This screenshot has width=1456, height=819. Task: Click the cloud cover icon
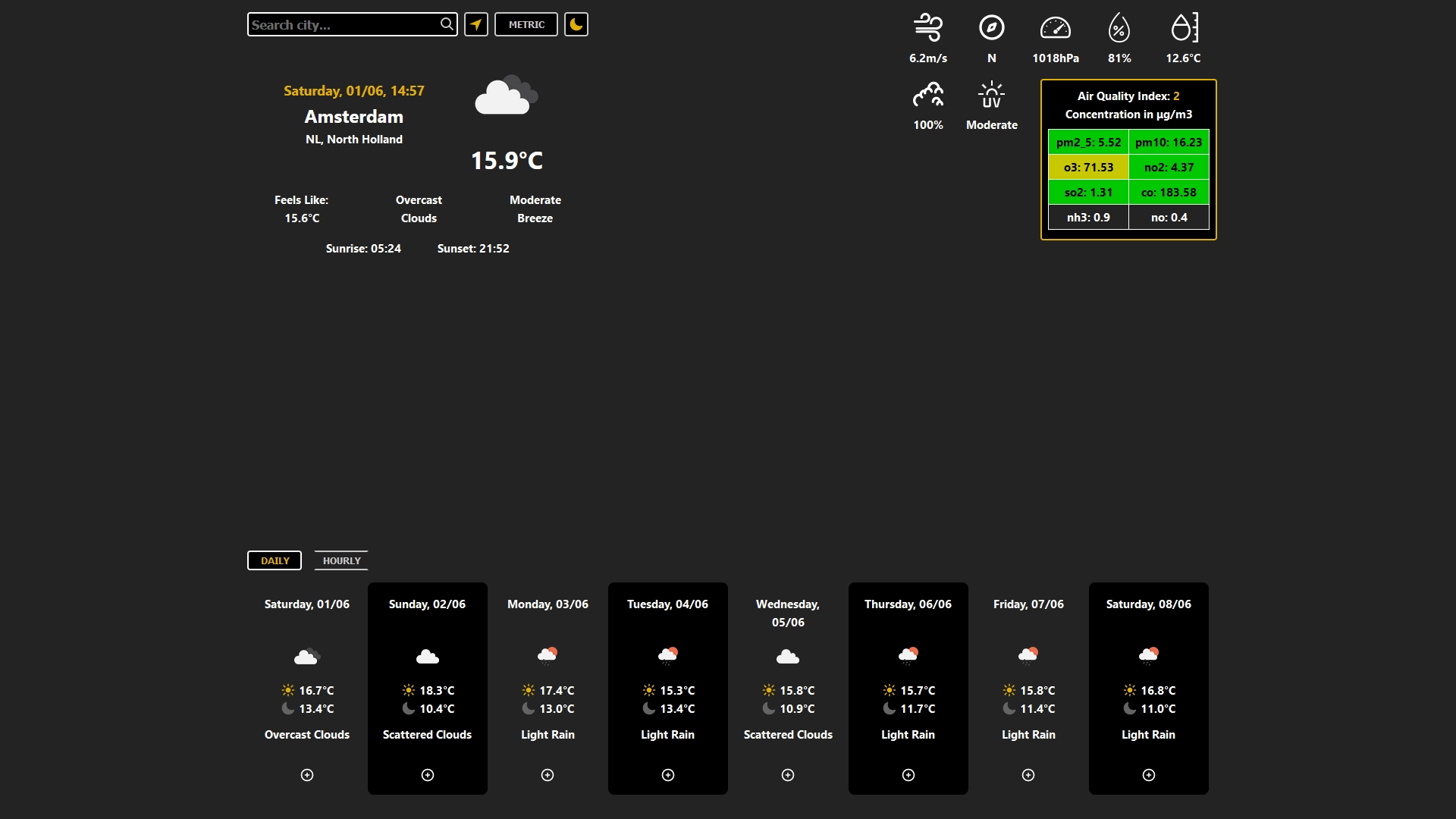[x=928, y=95]
